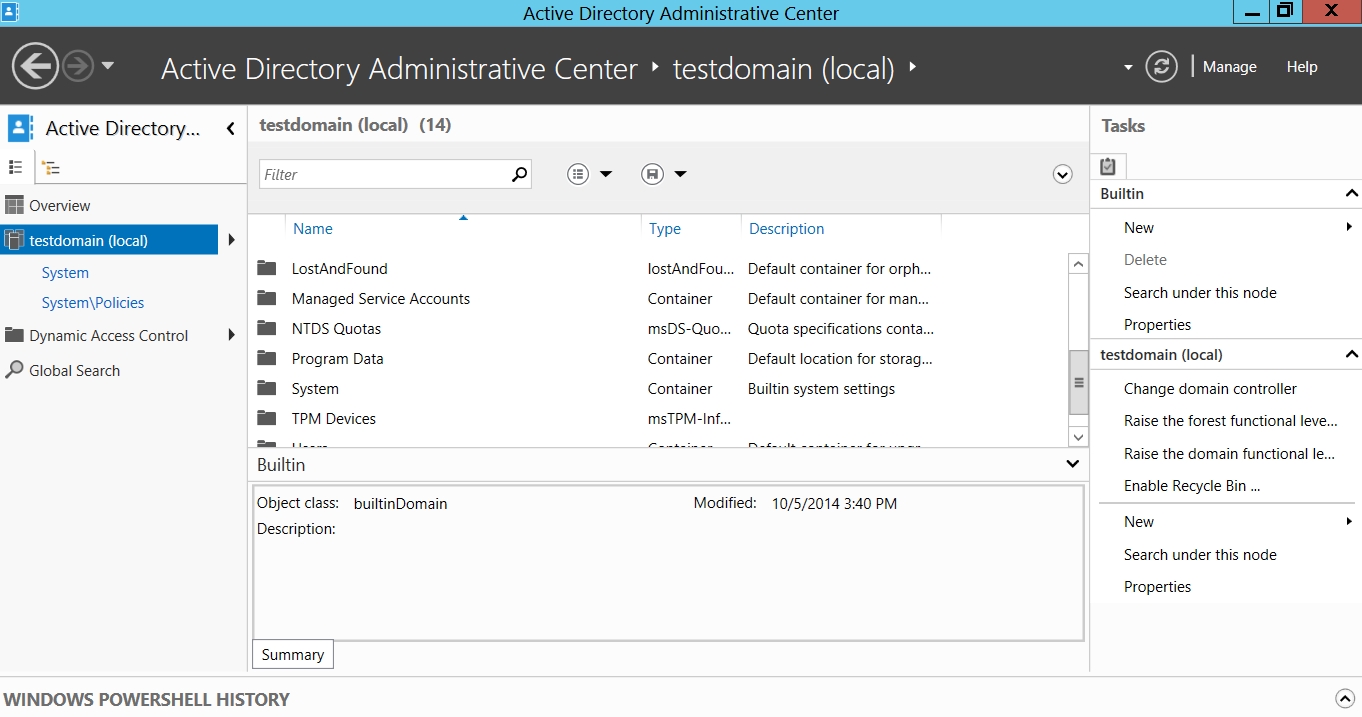
Task: Select Dynamic Access Control node
Action: tap(109, 336)
